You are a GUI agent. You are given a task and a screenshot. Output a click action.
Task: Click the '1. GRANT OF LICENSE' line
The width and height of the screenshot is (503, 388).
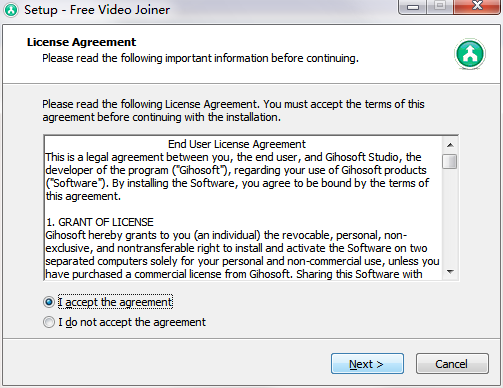(99, 222)
